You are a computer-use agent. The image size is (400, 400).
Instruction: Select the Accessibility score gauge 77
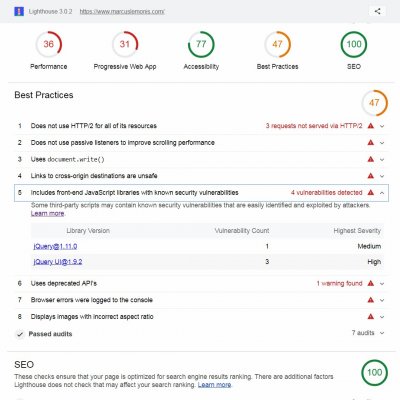201,44
